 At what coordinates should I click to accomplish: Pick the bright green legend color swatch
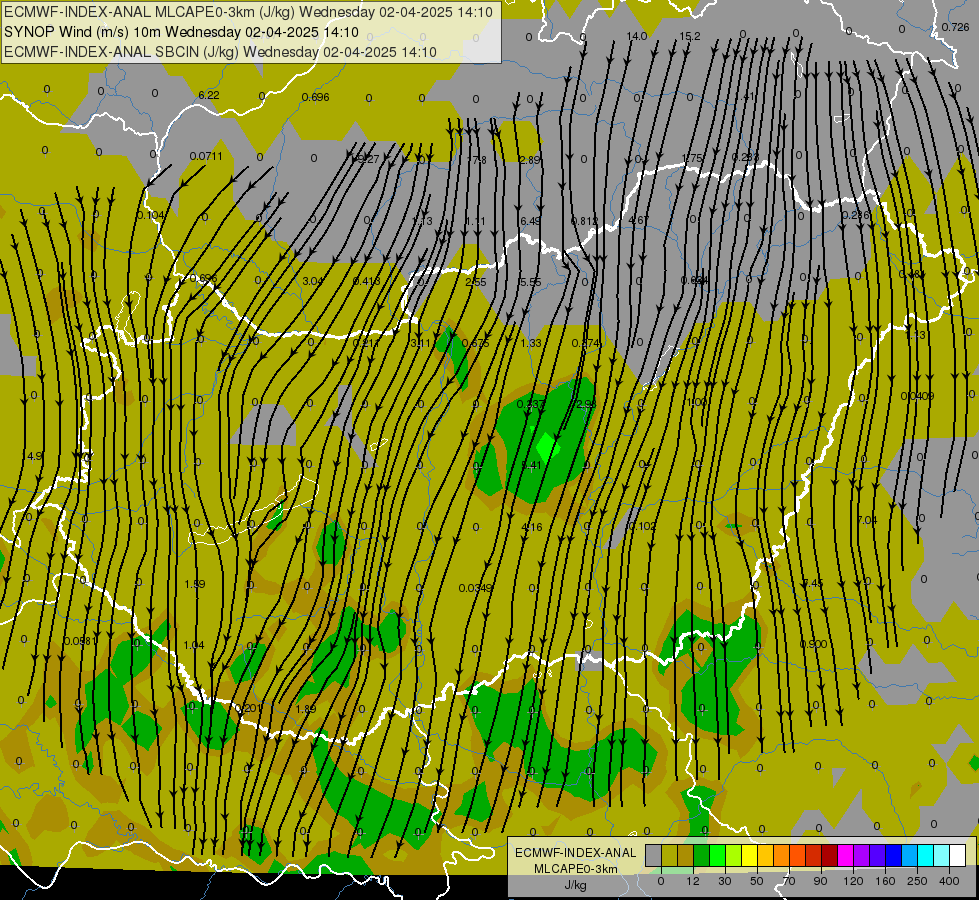tap(717, 855)
